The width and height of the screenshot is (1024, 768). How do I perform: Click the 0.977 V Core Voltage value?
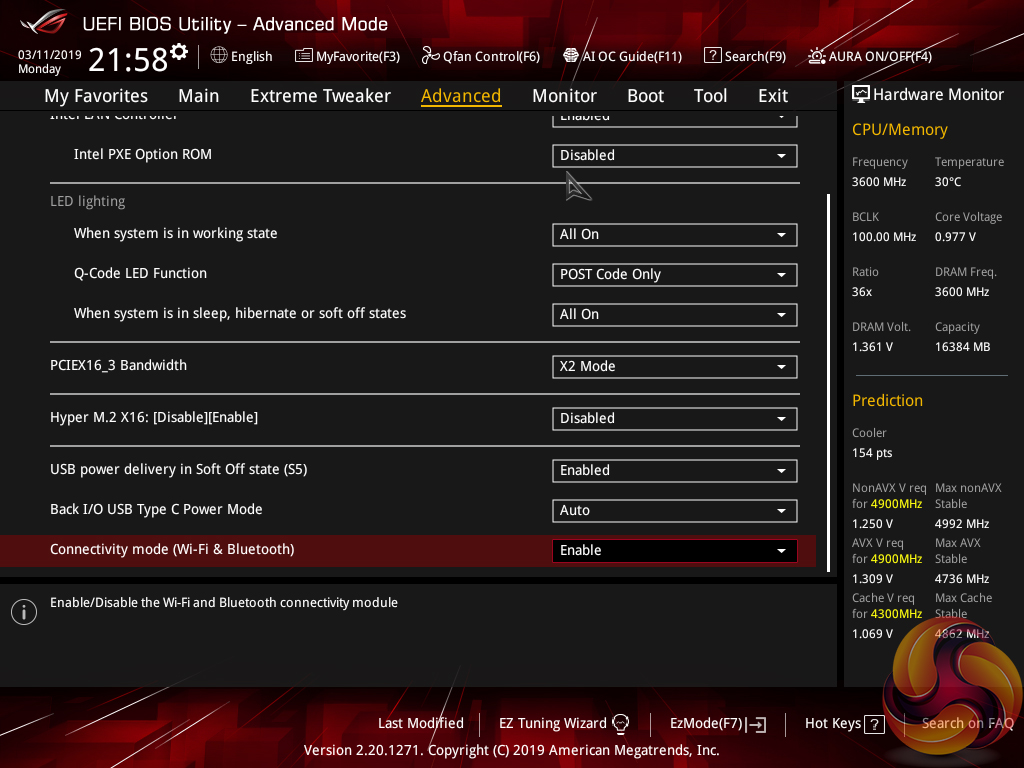(955, 237)
